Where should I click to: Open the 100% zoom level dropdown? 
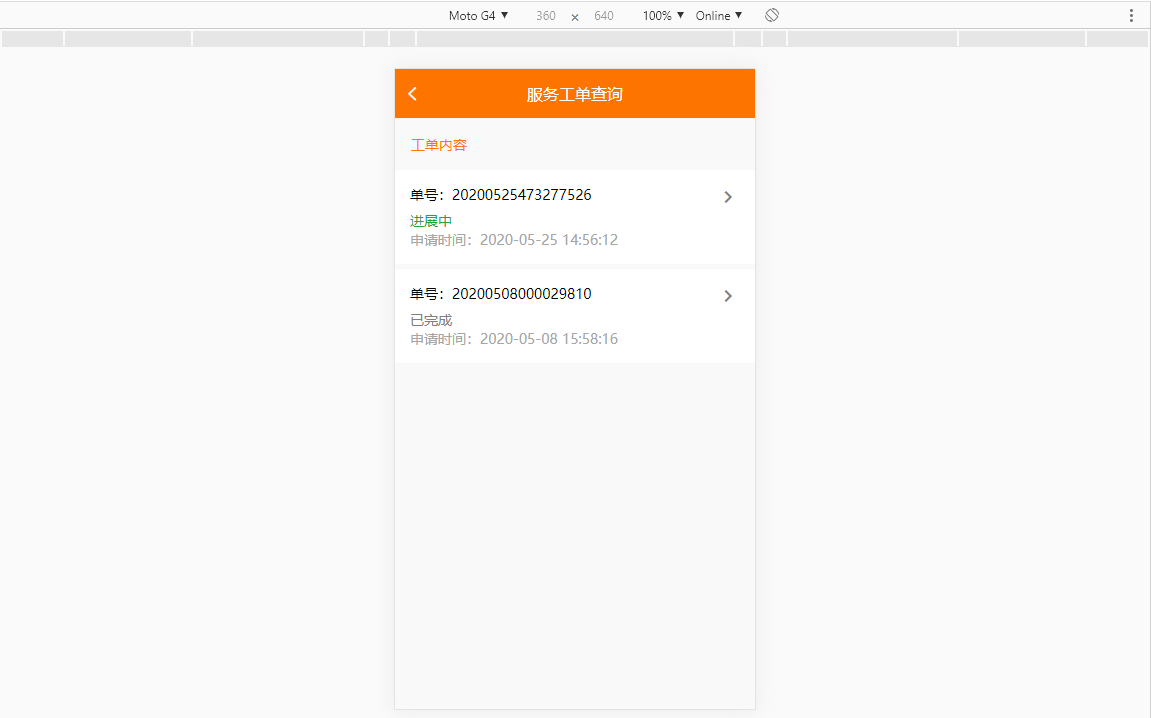click(663, 16)
